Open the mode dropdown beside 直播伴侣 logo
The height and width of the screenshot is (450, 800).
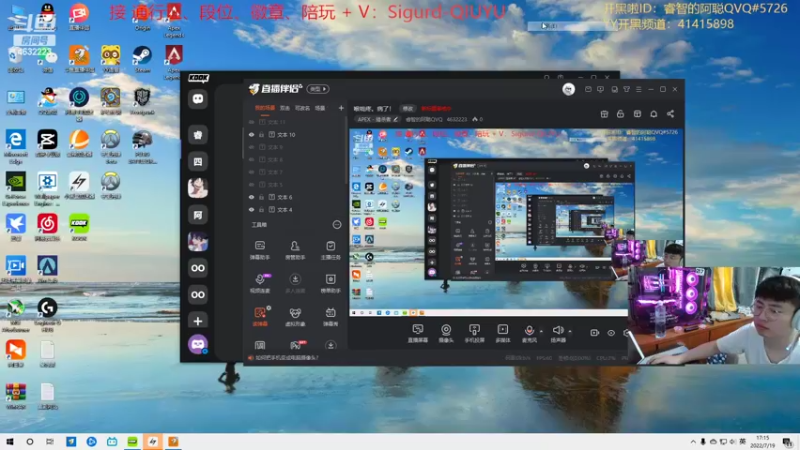point(318,89)
